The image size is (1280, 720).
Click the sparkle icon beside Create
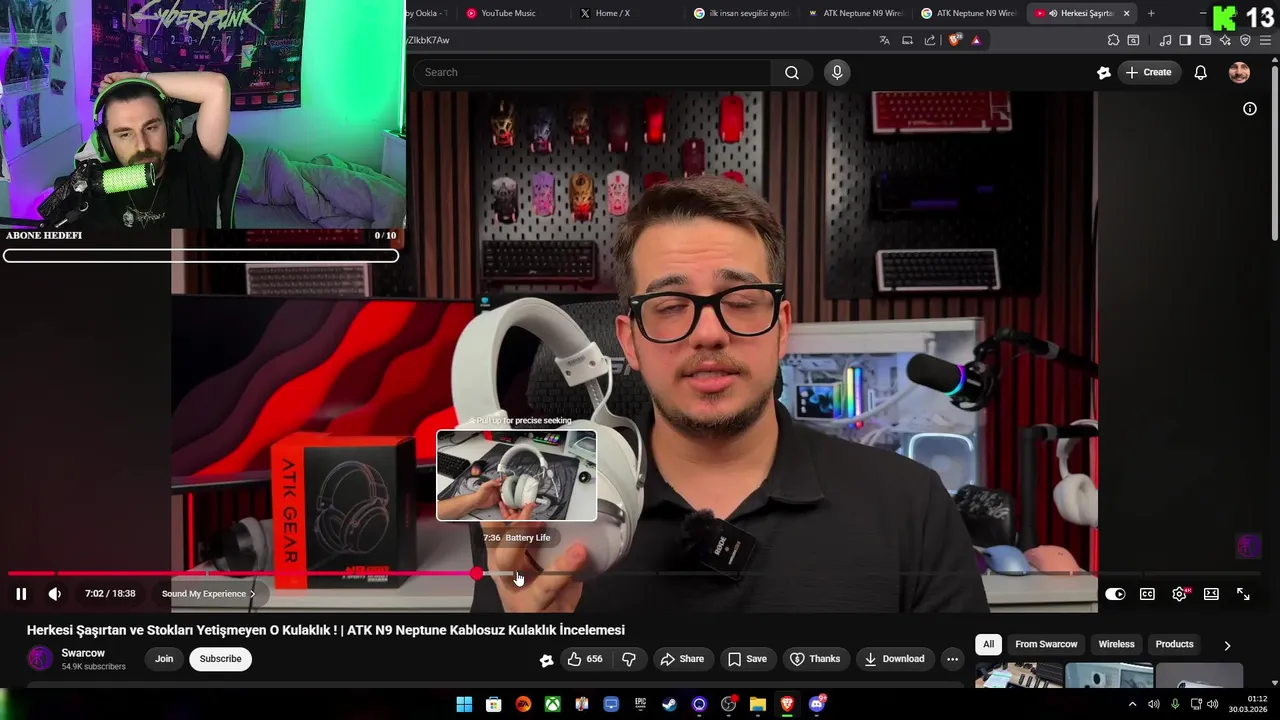tap(1104, 72)
